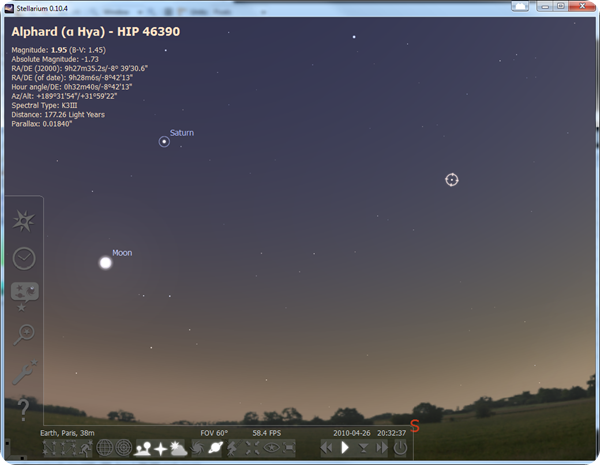Toggle the equatorial grid
The image size is (600, 465).
pos(104,448)
